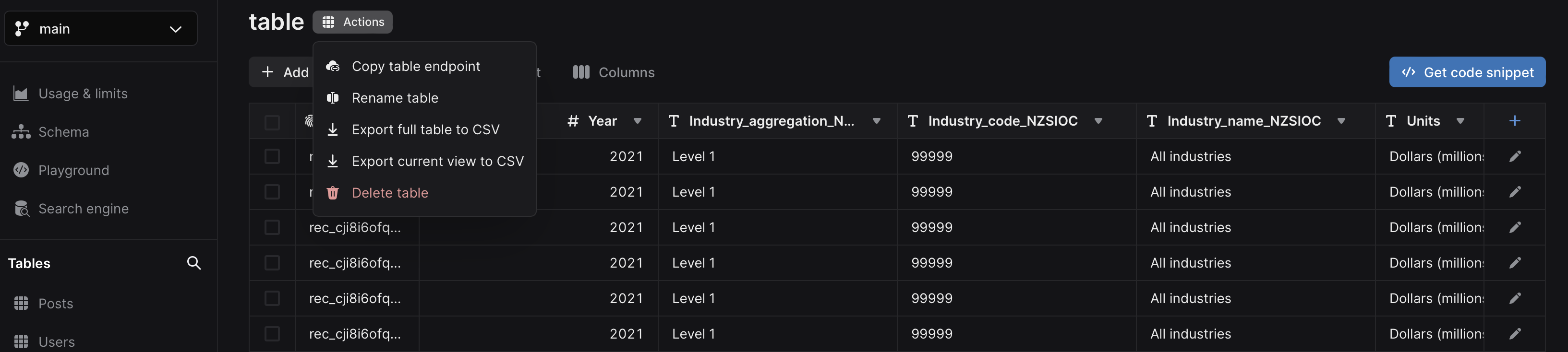Open the main branch selector dropdown

[x=100, y=29]
